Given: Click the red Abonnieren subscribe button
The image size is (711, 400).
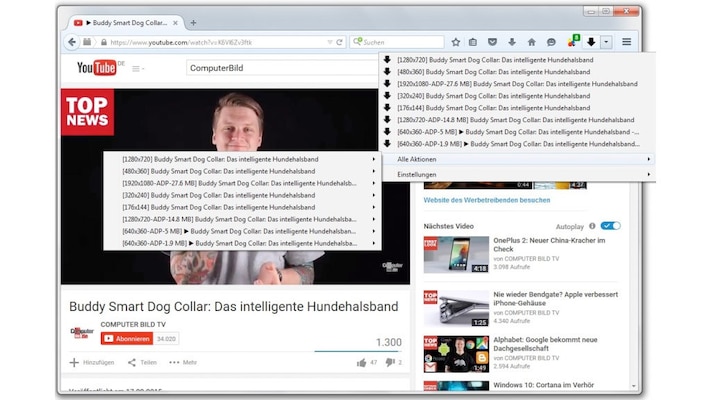Looking at the screenshot, I should (x=125, y=339).
